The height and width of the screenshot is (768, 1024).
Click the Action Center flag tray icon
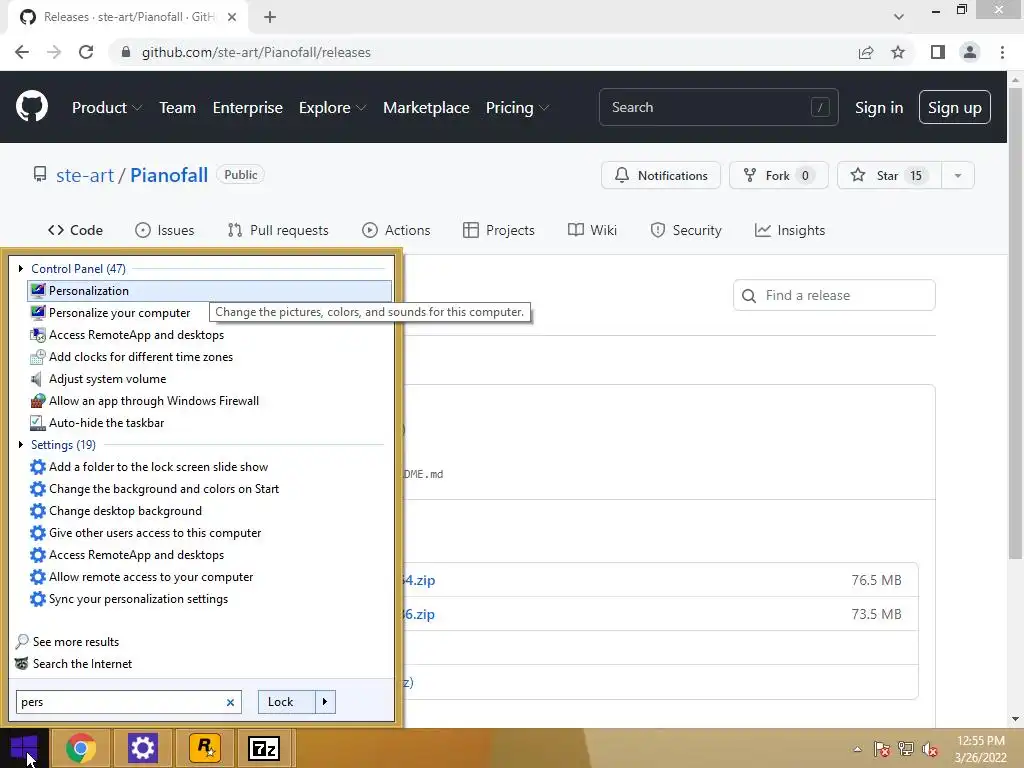coord(882,749)
